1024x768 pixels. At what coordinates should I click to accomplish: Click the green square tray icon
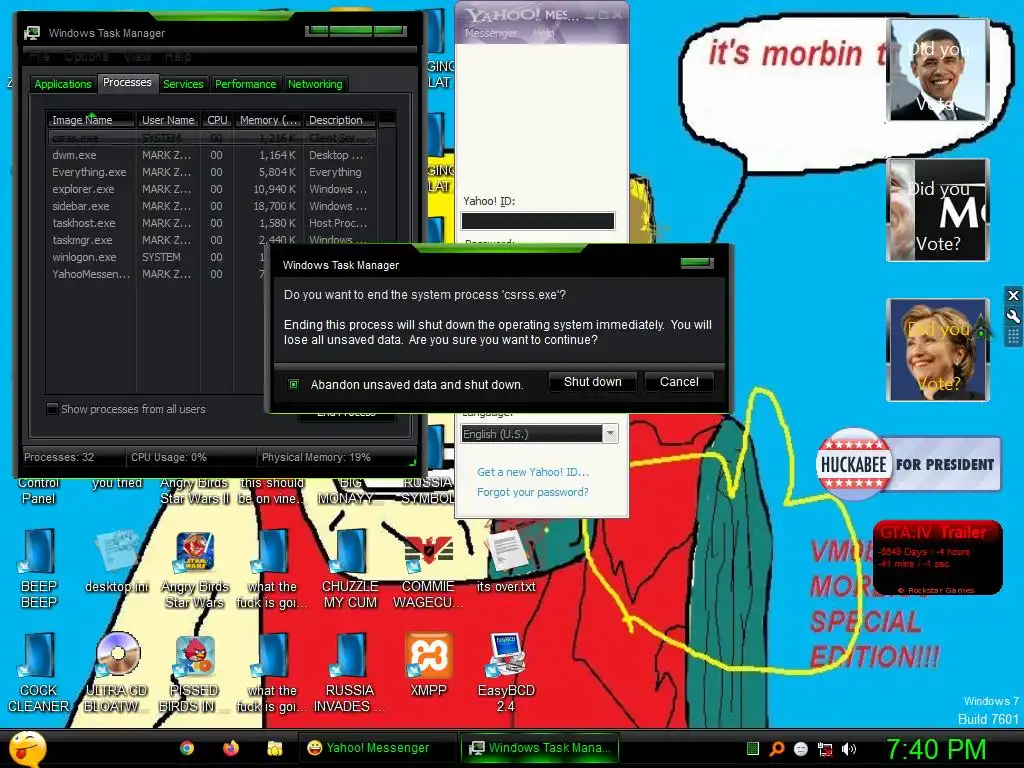753,749
